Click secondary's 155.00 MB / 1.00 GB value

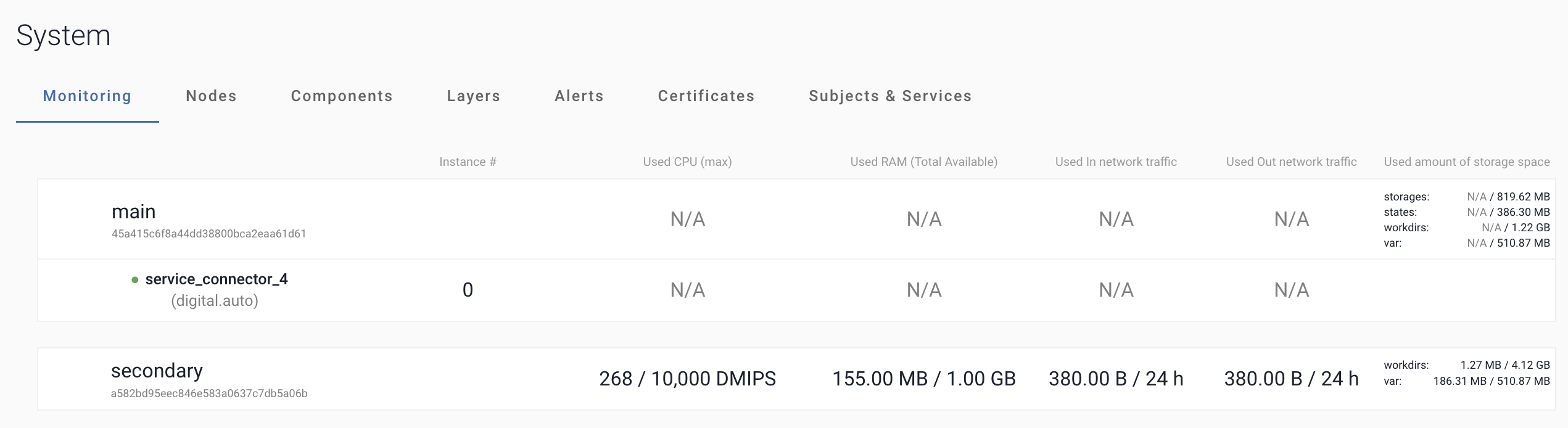(923, 379)
